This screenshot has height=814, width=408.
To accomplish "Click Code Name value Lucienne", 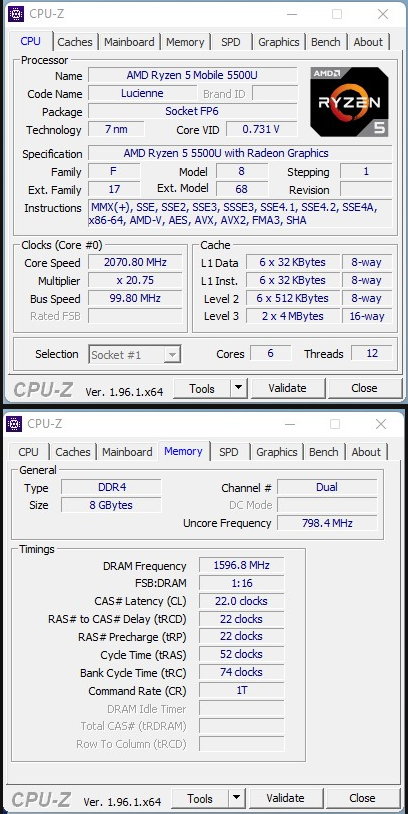I will 142,93.
